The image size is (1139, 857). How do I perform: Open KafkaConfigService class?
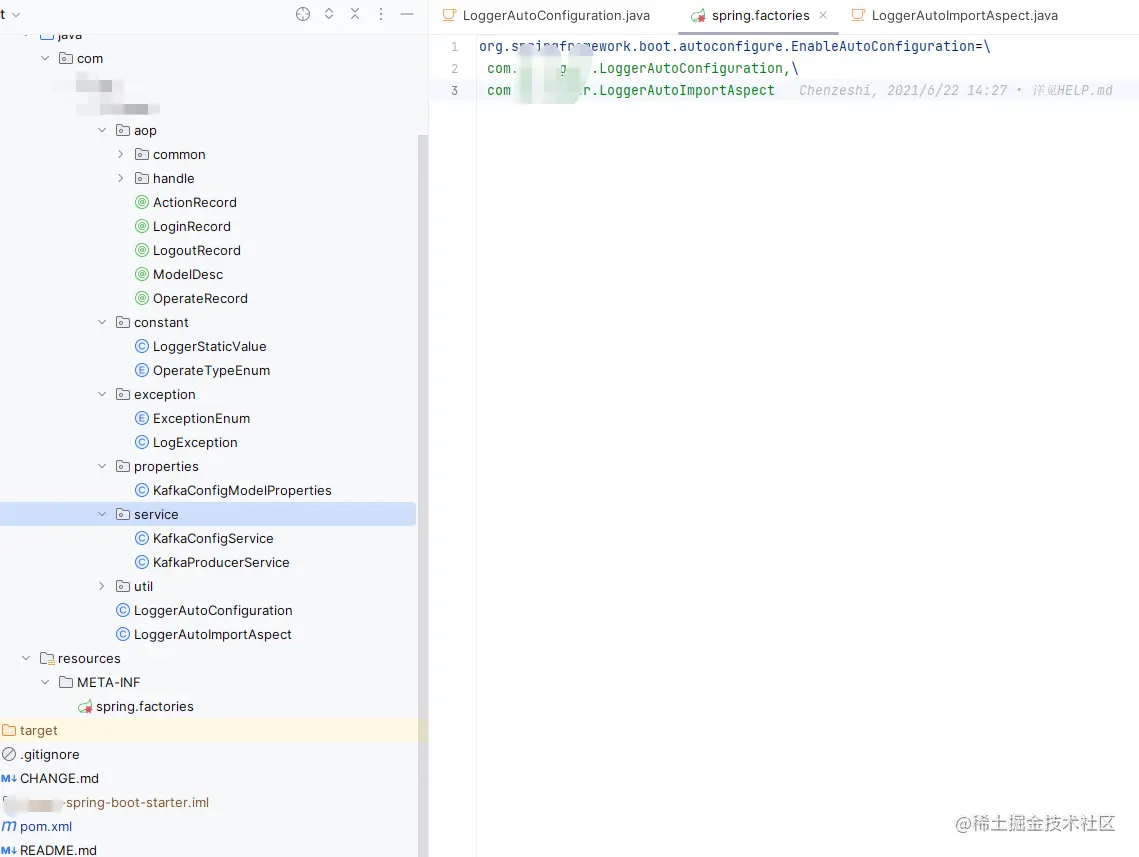213,537
